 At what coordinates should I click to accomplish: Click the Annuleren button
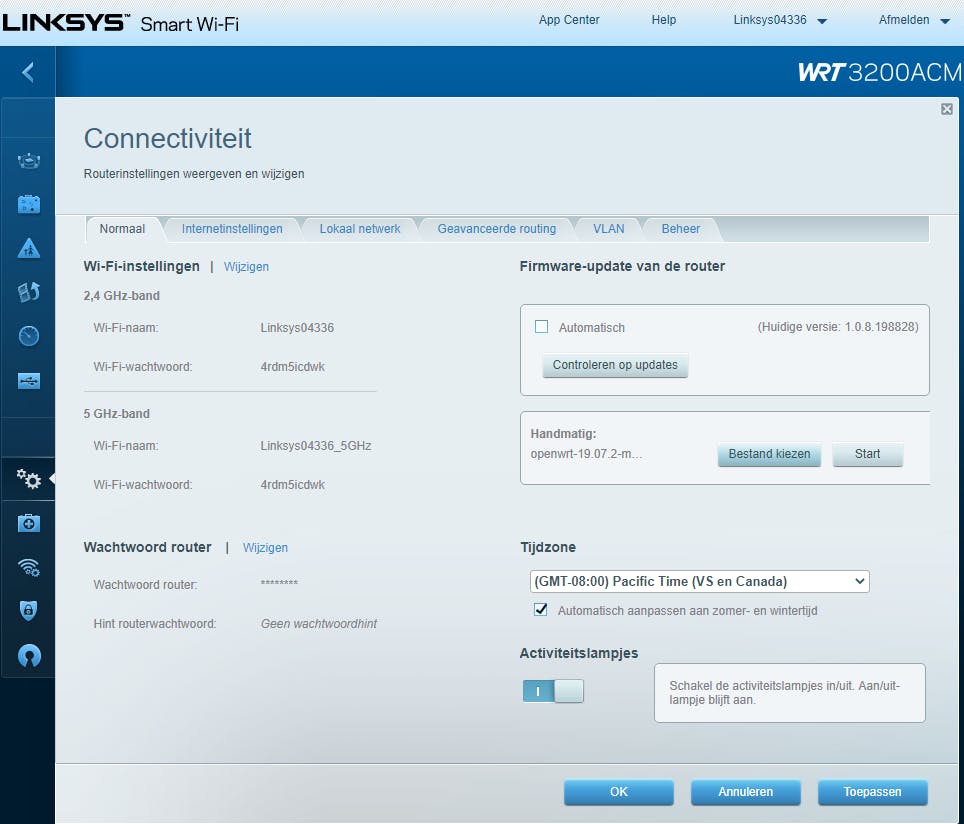(746, 792)
